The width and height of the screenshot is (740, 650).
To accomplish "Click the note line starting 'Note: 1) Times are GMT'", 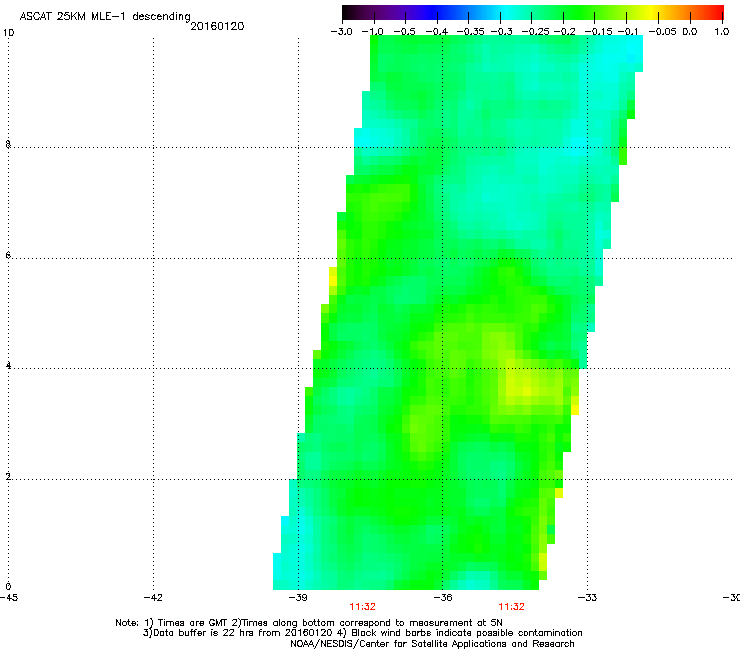I will pyautogui.click(x=309, y=623).
